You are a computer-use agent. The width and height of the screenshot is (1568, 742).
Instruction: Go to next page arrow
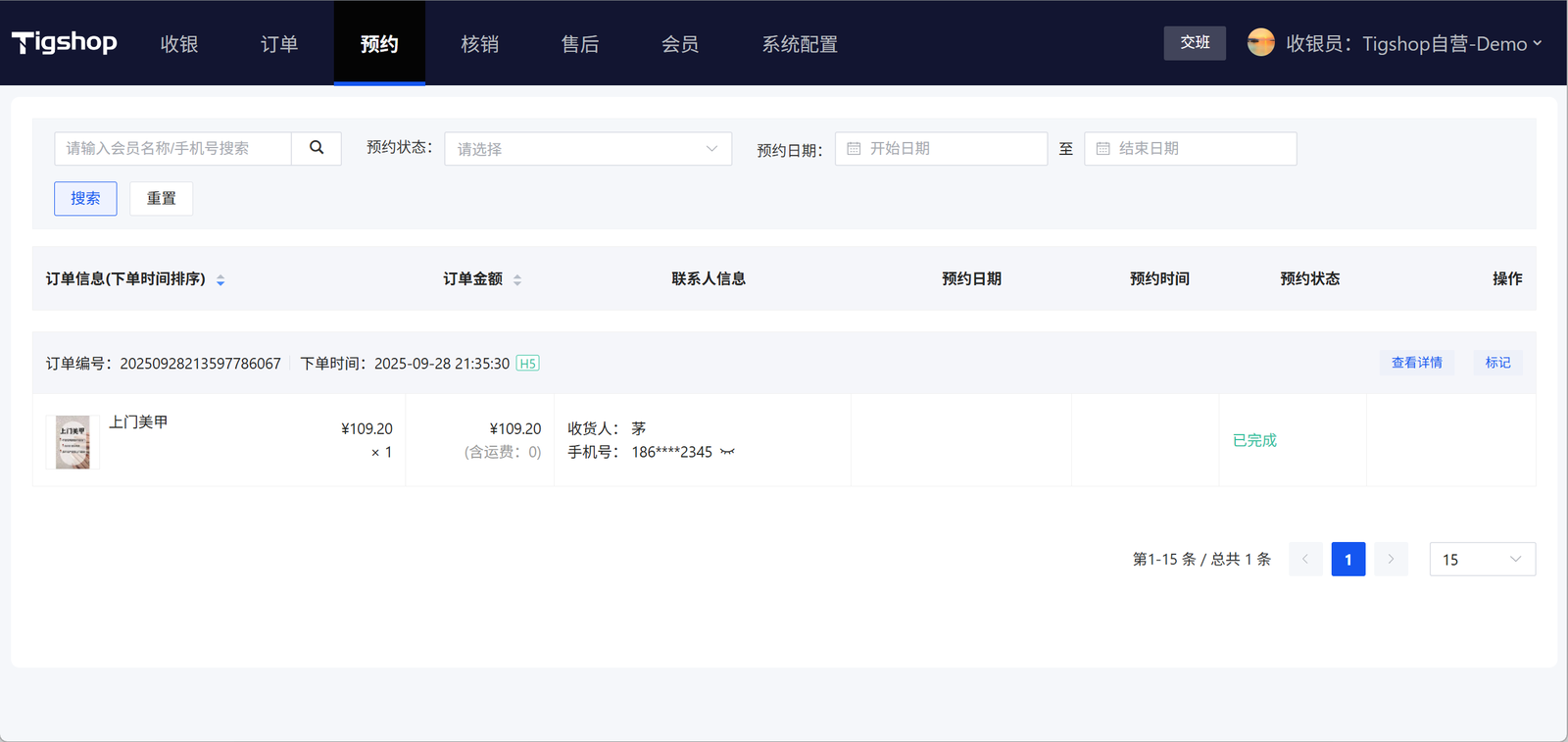[1391, 560]
